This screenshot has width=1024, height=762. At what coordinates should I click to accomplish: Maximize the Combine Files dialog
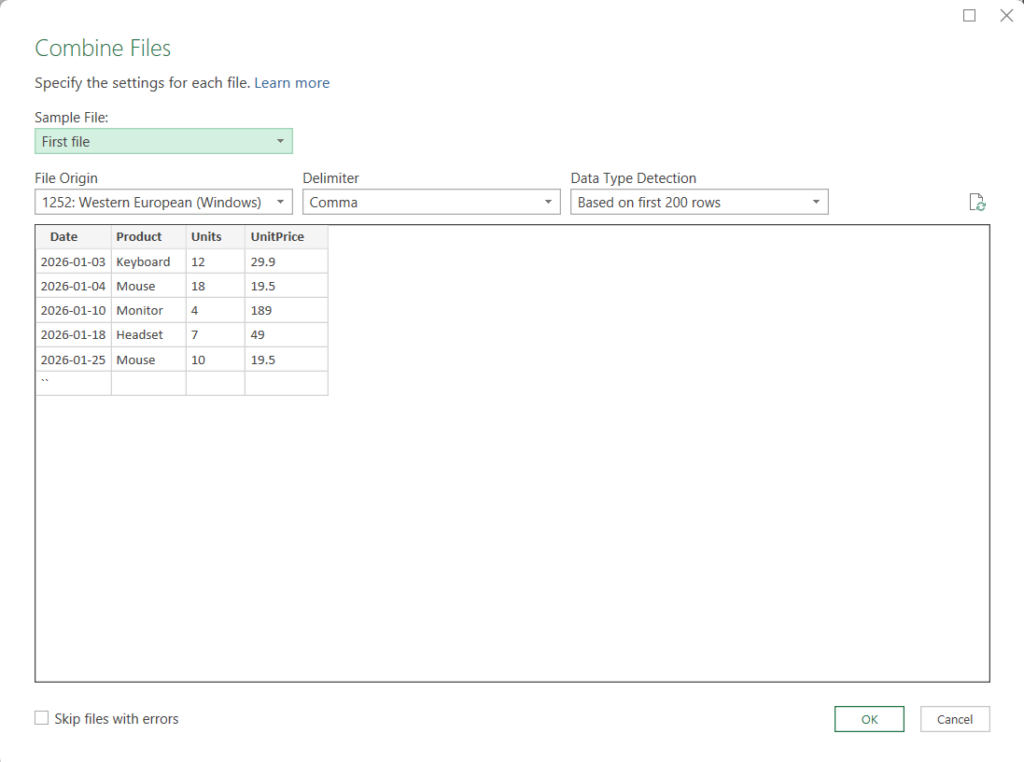point(969,15)
